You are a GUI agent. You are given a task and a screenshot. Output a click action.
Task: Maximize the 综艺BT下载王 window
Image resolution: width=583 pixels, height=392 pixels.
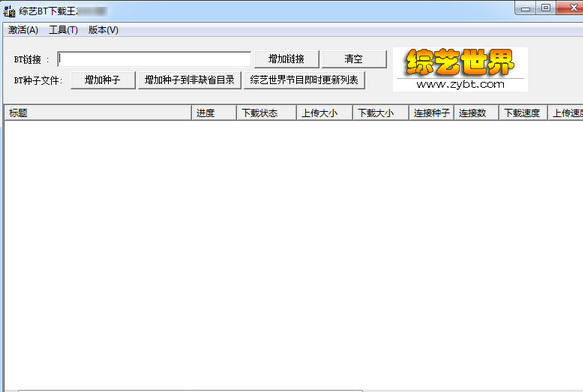[x=545, y=8]
